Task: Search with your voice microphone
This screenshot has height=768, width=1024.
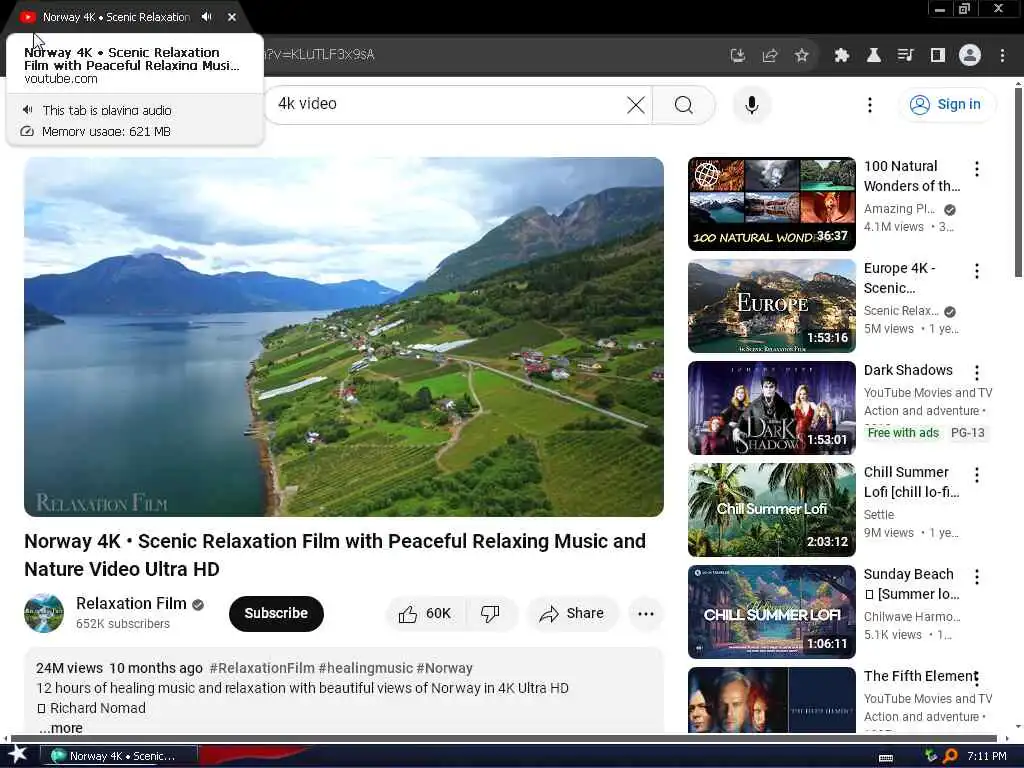Action: coord(752,104)
